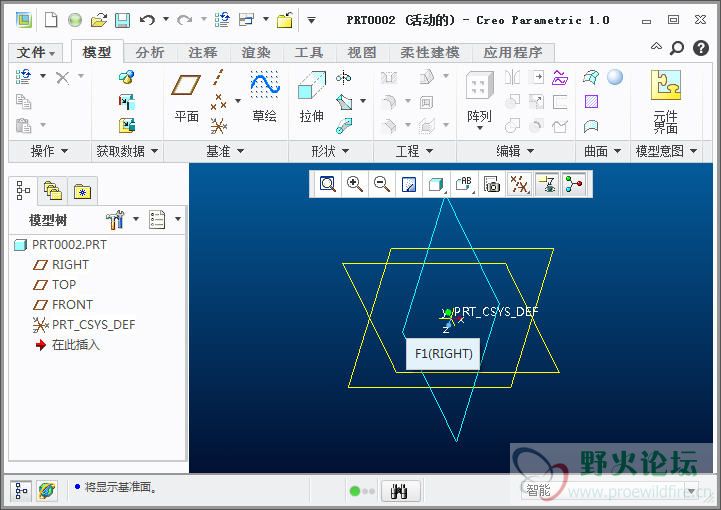The height and width of the screenshot is (510, 721).
Task: Switch to the Analysis (分析) tab
Action: coord(150,52)
